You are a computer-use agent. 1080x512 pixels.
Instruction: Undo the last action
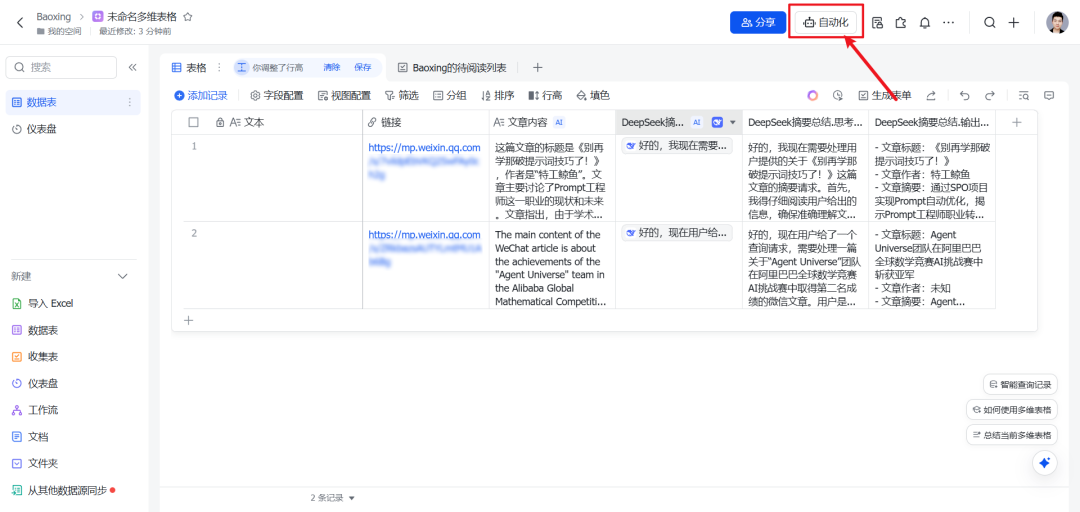964,96
